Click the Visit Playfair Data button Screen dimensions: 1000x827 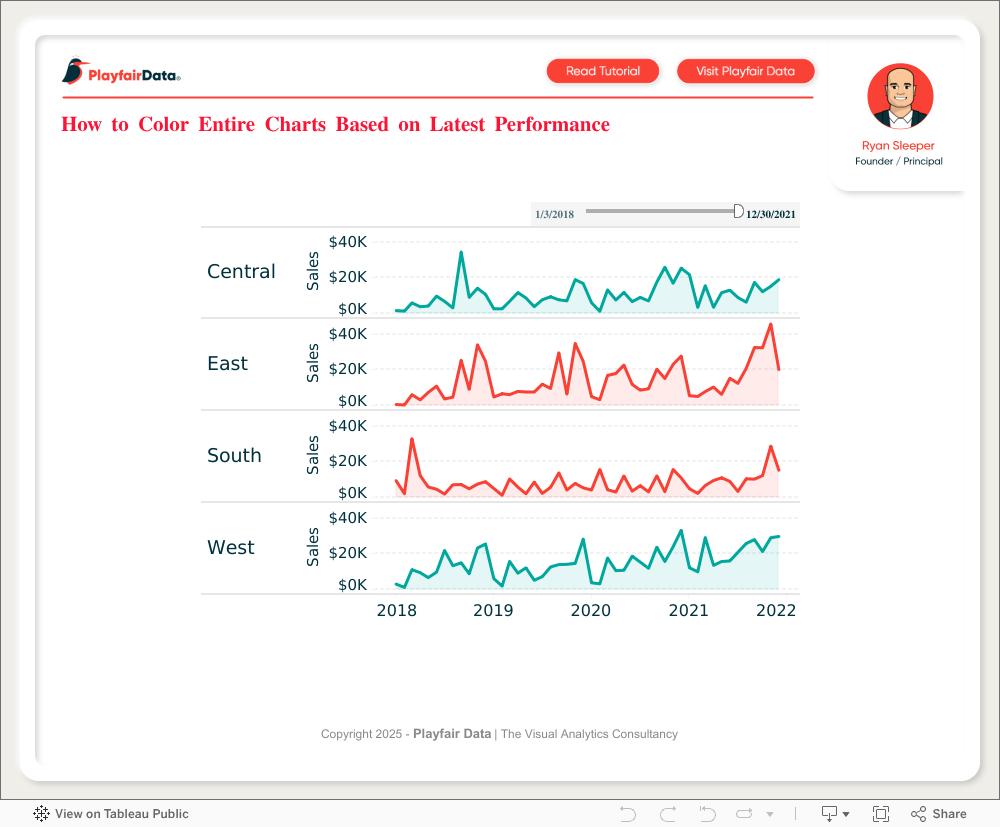(x=746, y=71)
